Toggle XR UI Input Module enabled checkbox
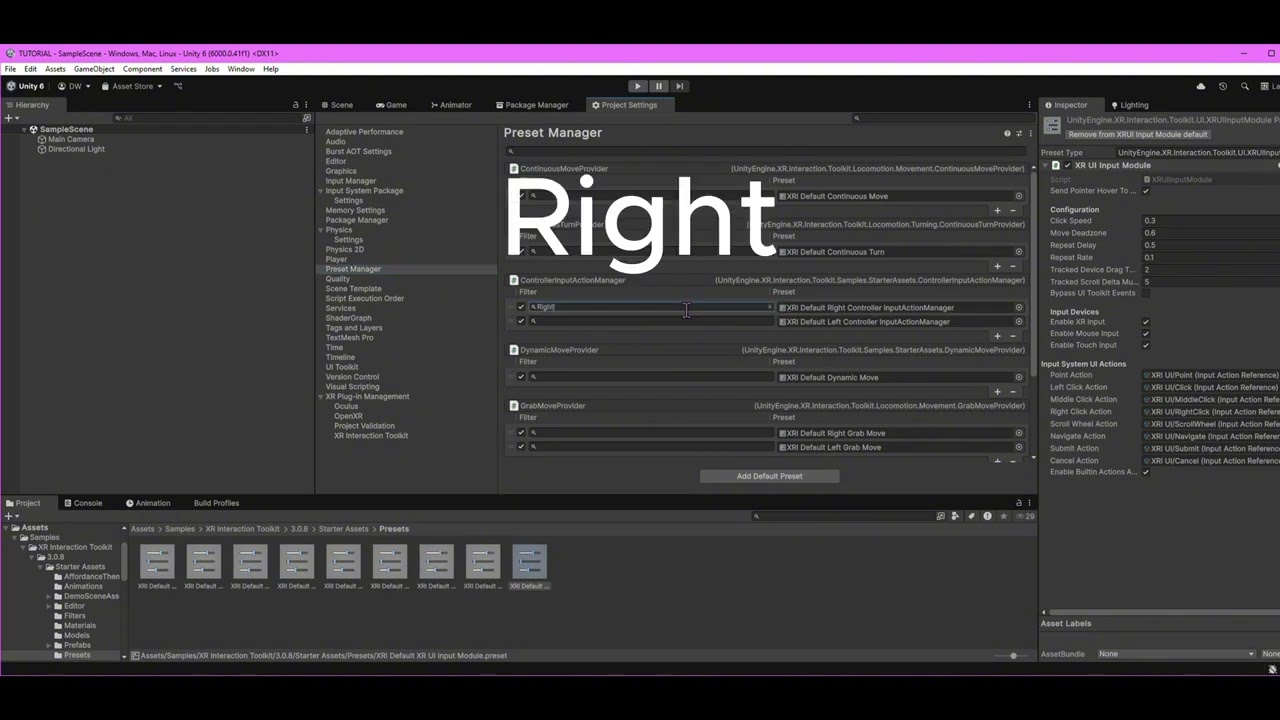 point(1068,165)
